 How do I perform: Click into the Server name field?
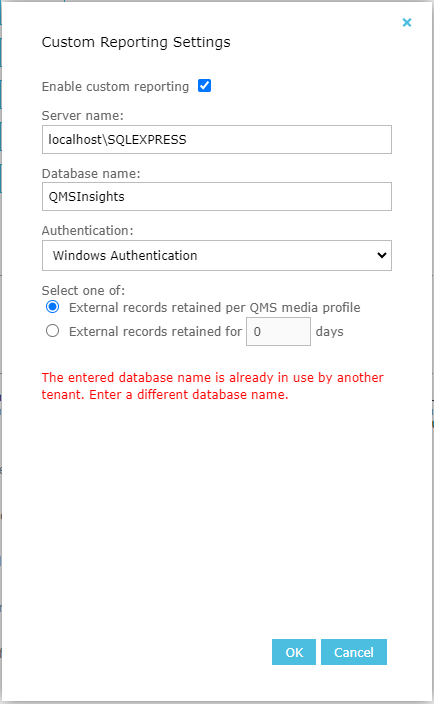[217, 140]
